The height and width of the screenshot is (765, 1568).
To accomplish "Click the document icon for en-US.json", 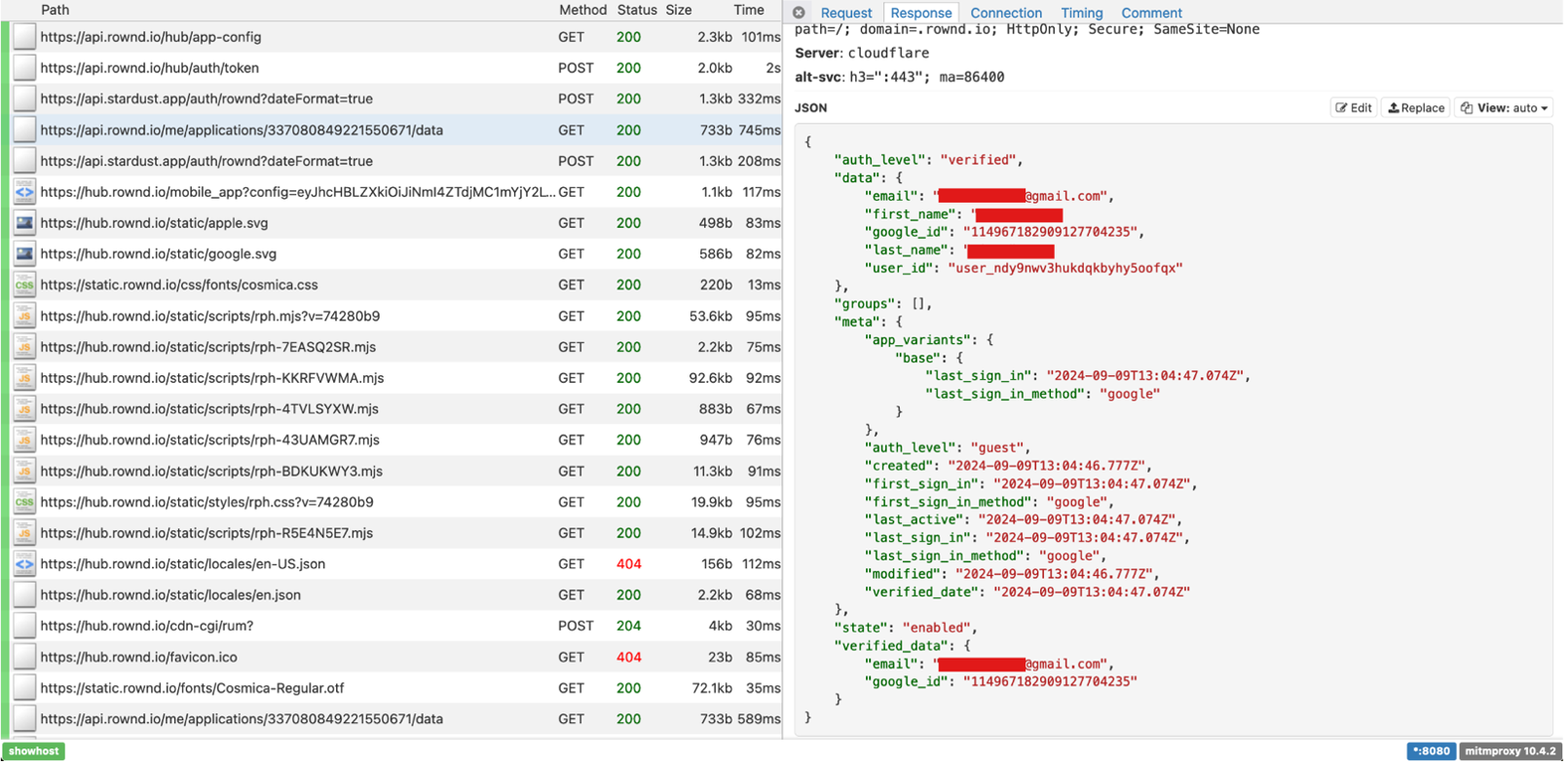I will [x=24, y=564].
